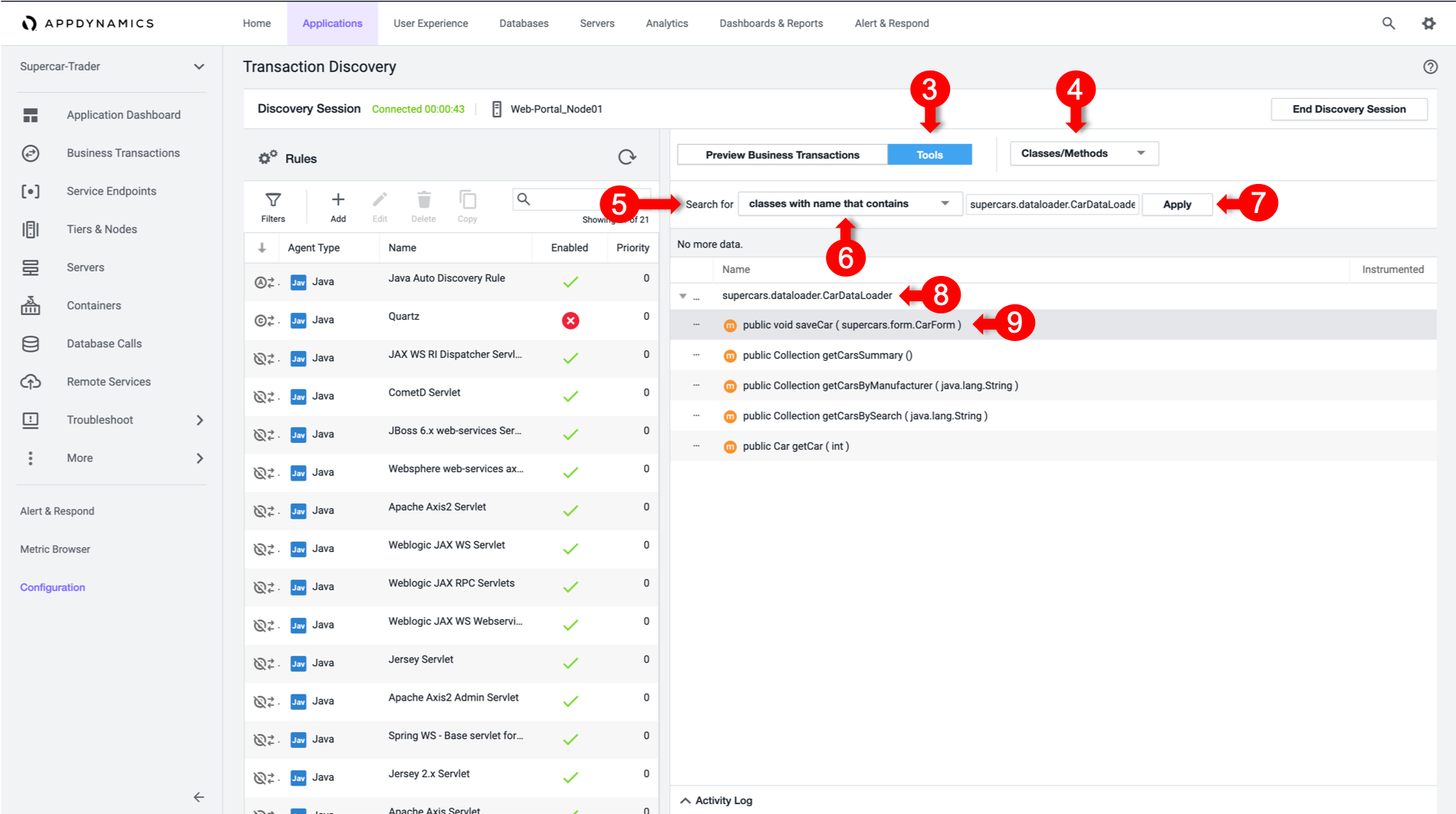Expand the Troubleshoot submenu arrow
The image size is (1456, 814).
pos(200,420)
